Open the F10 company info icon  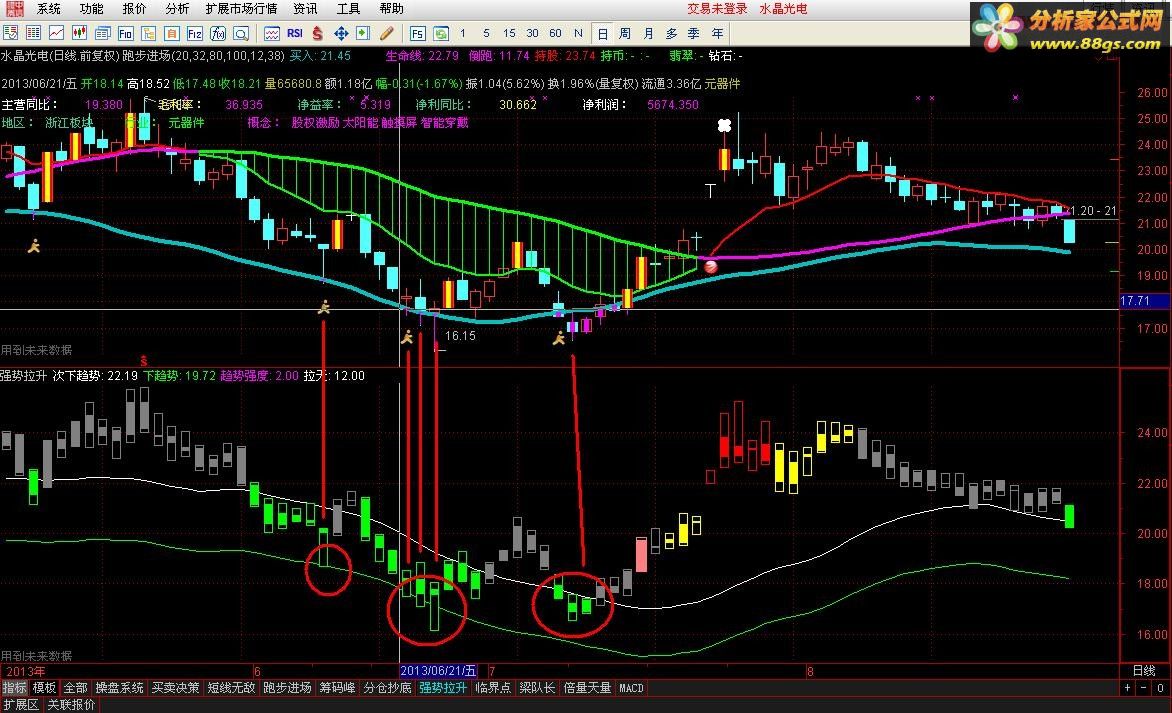pyautogui.click(x=126, y=33)
